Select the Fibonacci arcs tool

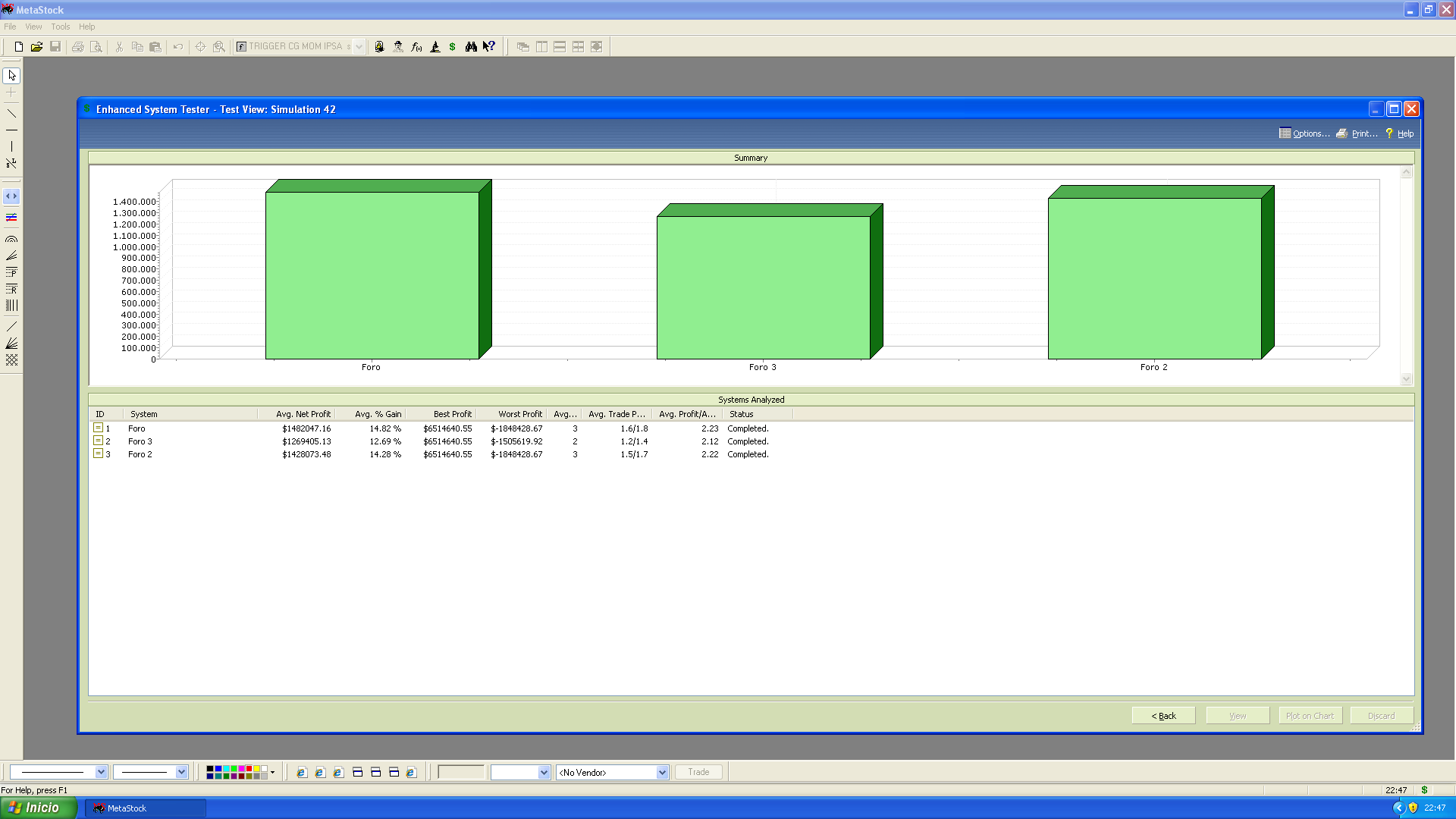[11, 239]
